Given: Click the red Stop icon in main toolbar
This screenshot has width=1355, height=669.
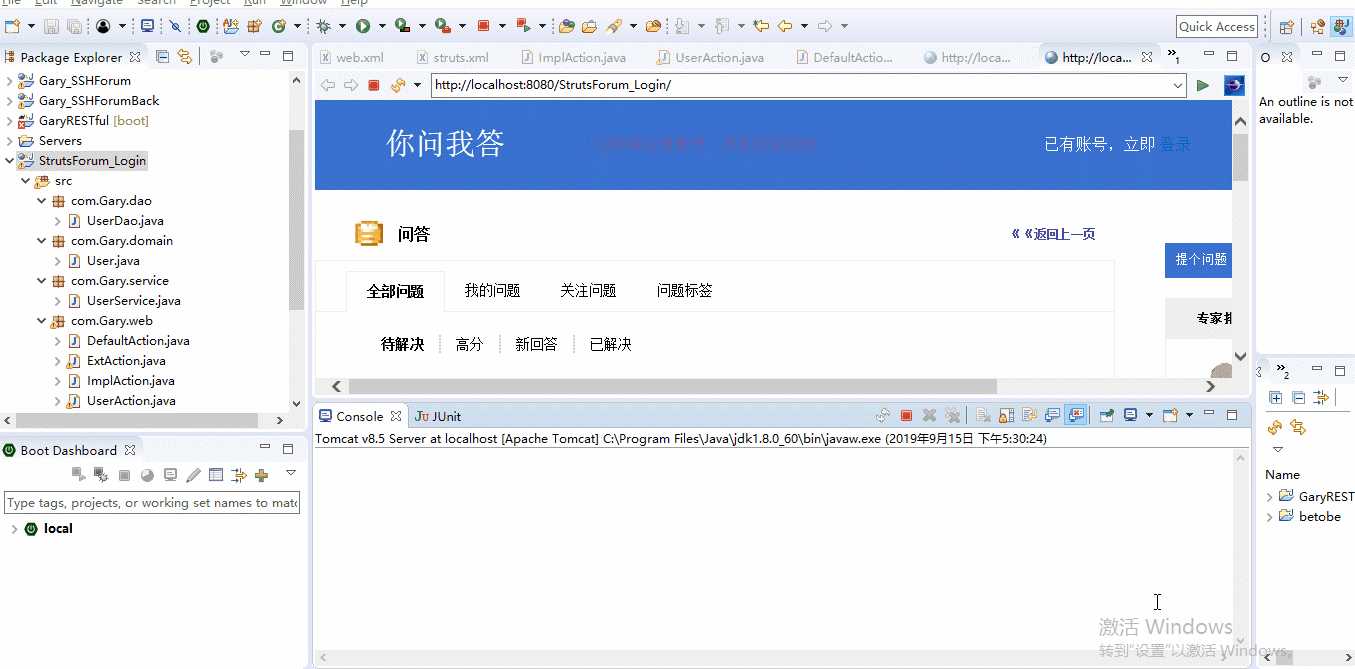Looking at the screenshot, I should [483, 26].
